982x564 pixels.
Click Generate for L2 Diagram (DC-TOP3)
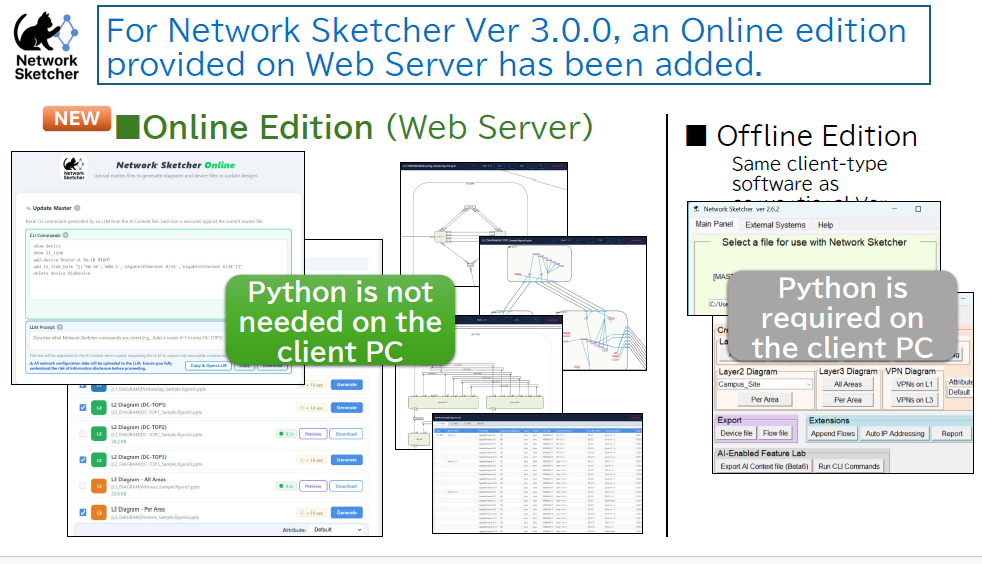tap(346, 459)
